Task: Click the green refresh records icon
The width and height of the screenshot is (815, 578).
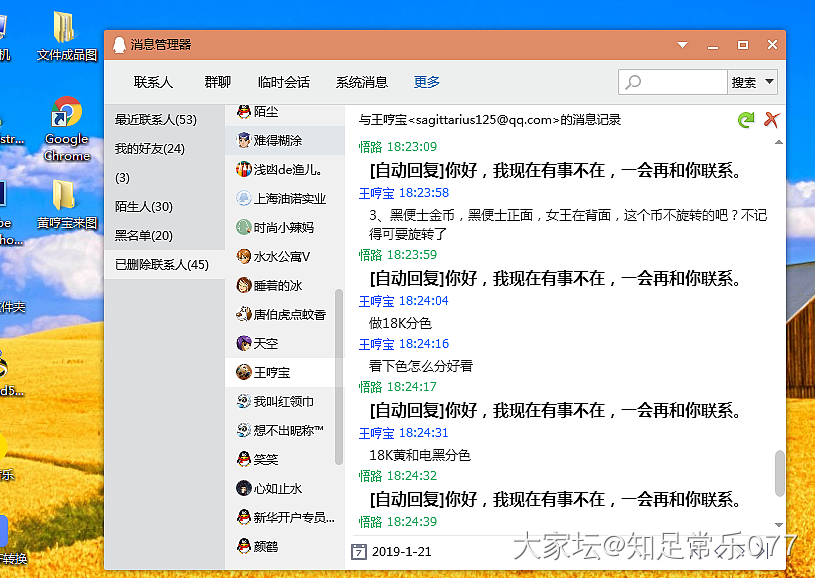Action: click(745, 120)
